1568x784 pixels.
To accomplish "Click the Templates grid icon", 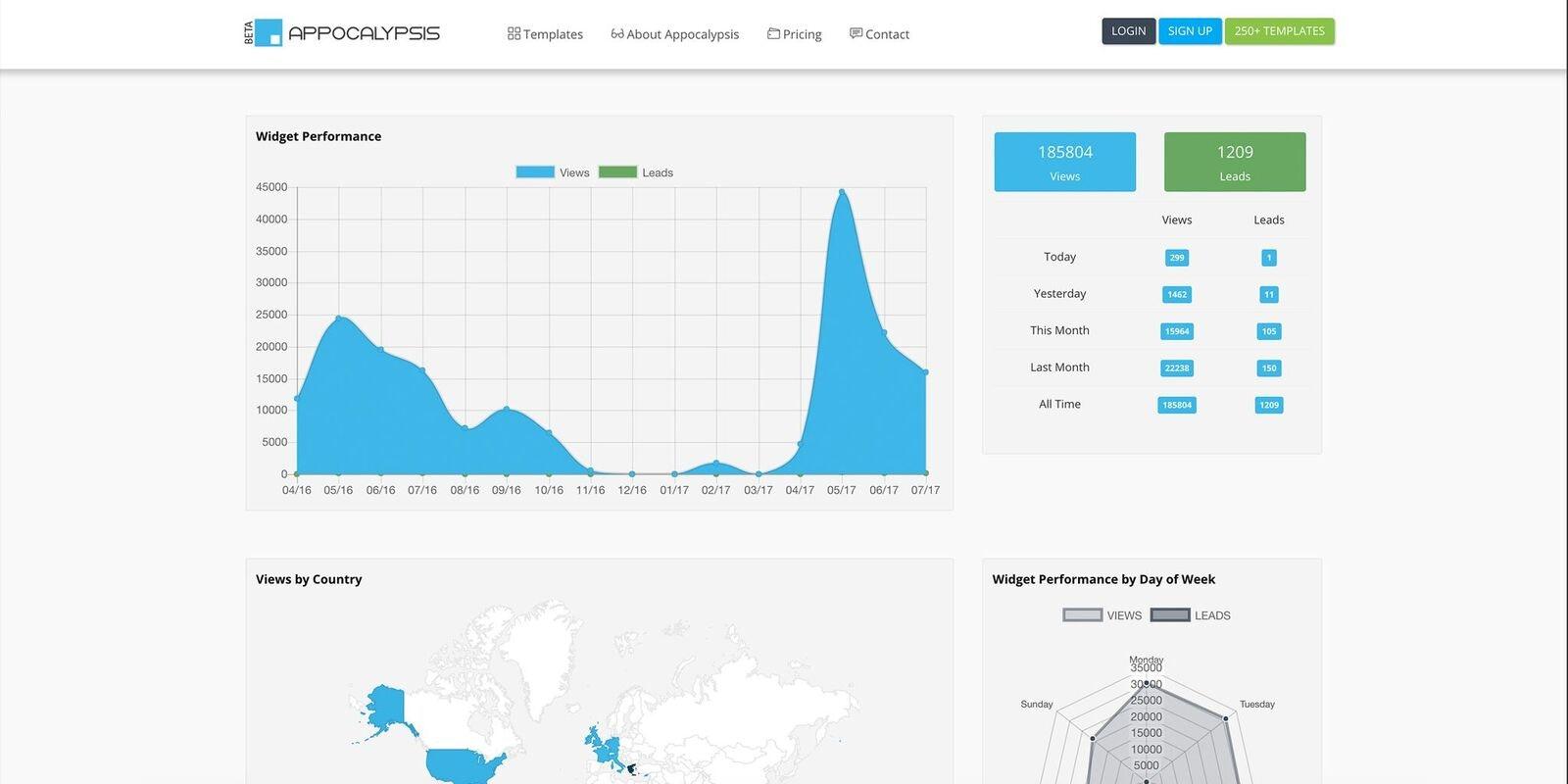I will 514,33.
